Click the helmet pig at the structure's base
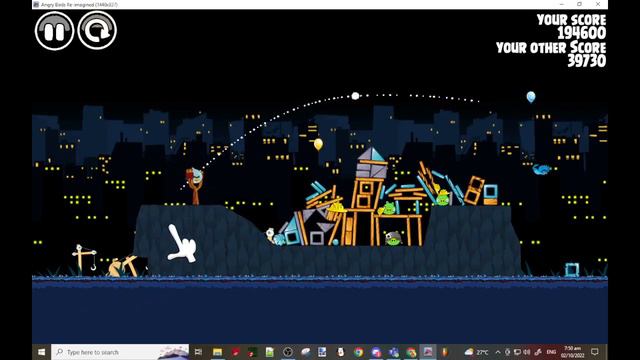The width and height of the screenshot is (640, 360). click(x=393, y=238)
